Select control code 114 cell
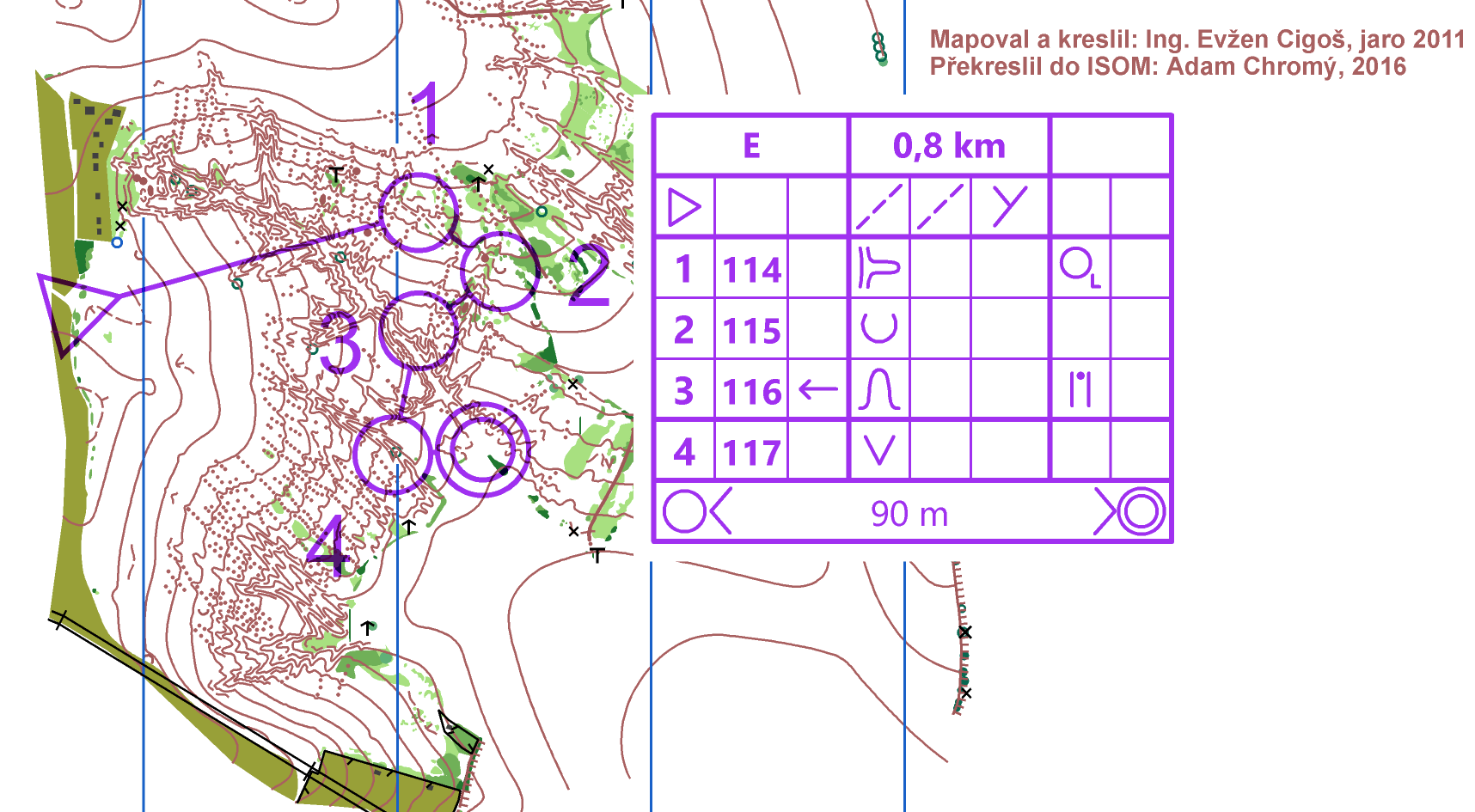Image resolution: width=1475 pixels, height=812 pixels. [751, 270]
